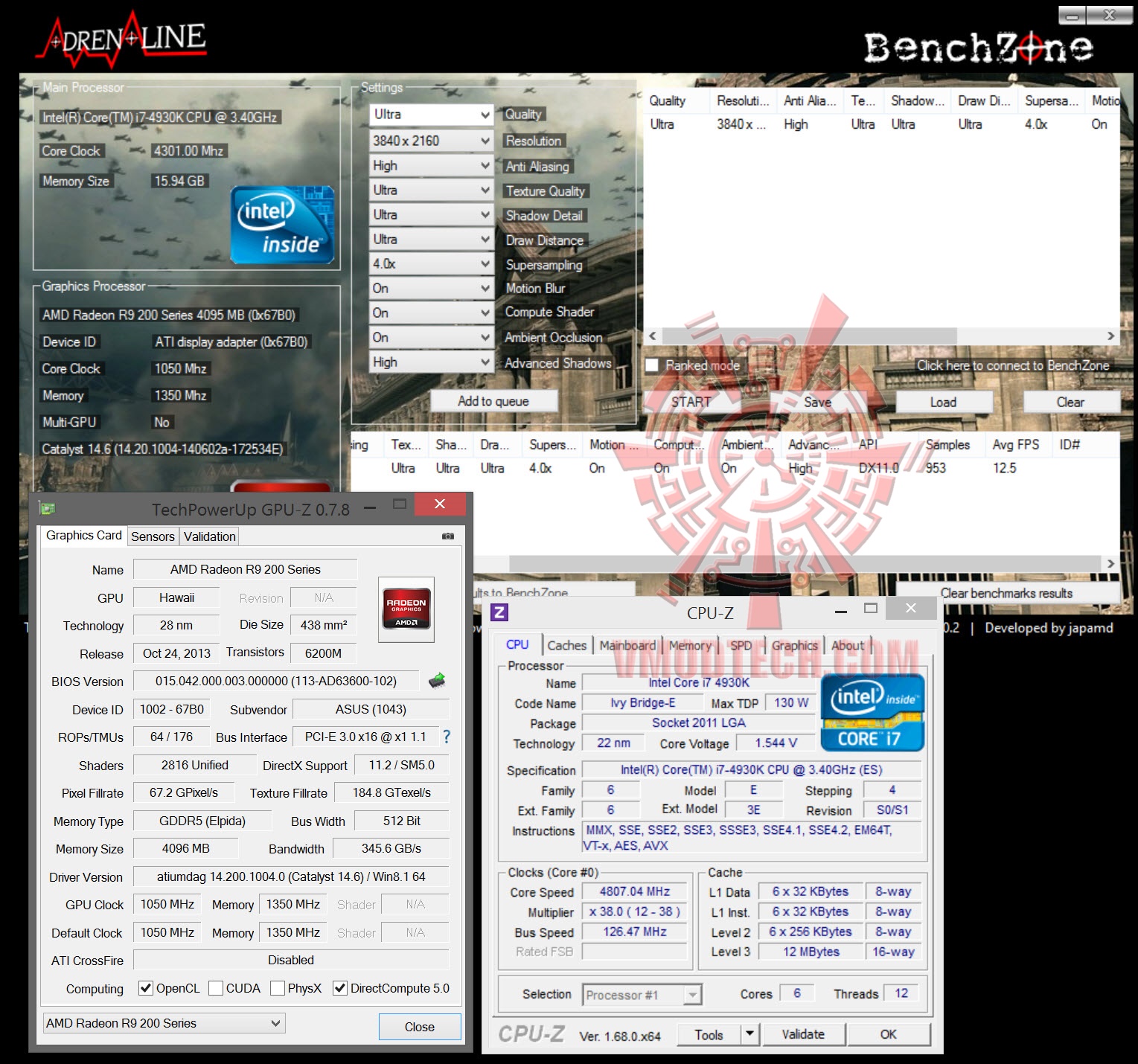This screenshot has width=1138, height=1064.
Task: Open the Resolution dropdown showing 3840 x 2160
Action: point(432,141)
